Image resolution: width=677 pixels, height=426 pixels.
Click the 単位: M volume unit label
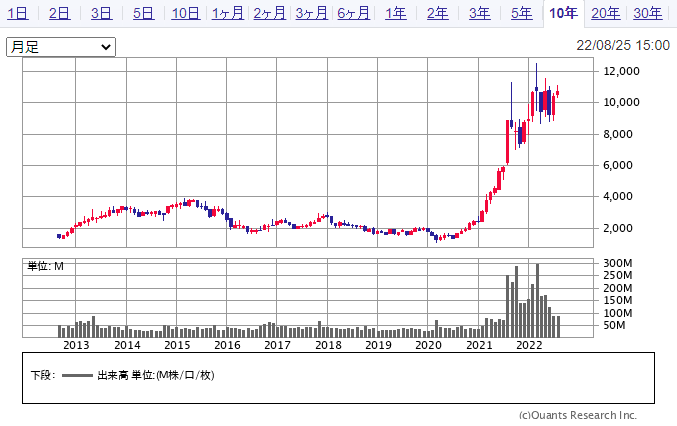(x=46, y=266)
